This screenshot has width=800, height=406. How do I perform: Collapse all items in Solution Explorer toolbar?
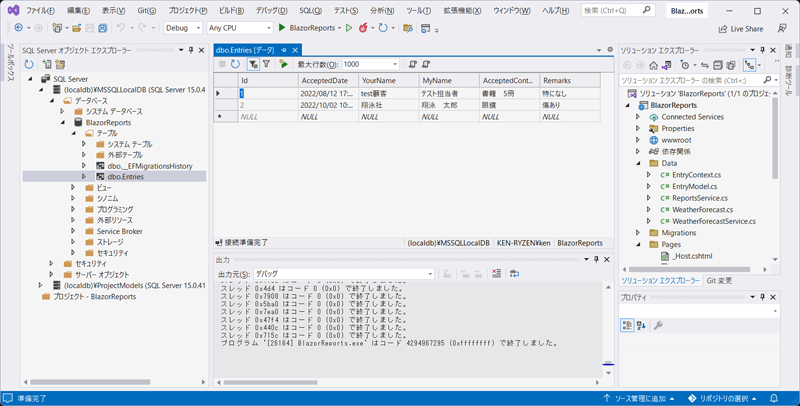tap(718, 65)
